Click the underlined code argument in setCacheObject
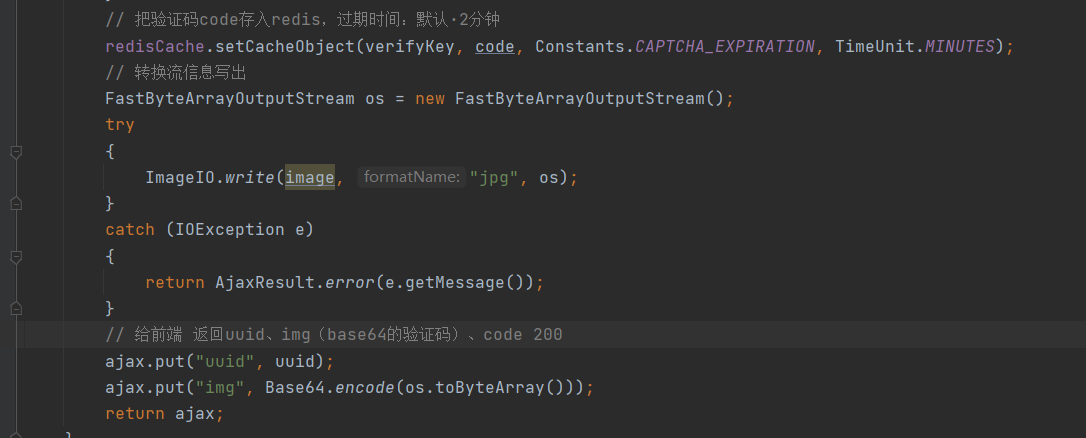The image size is (1086, 438). [495, 46]
